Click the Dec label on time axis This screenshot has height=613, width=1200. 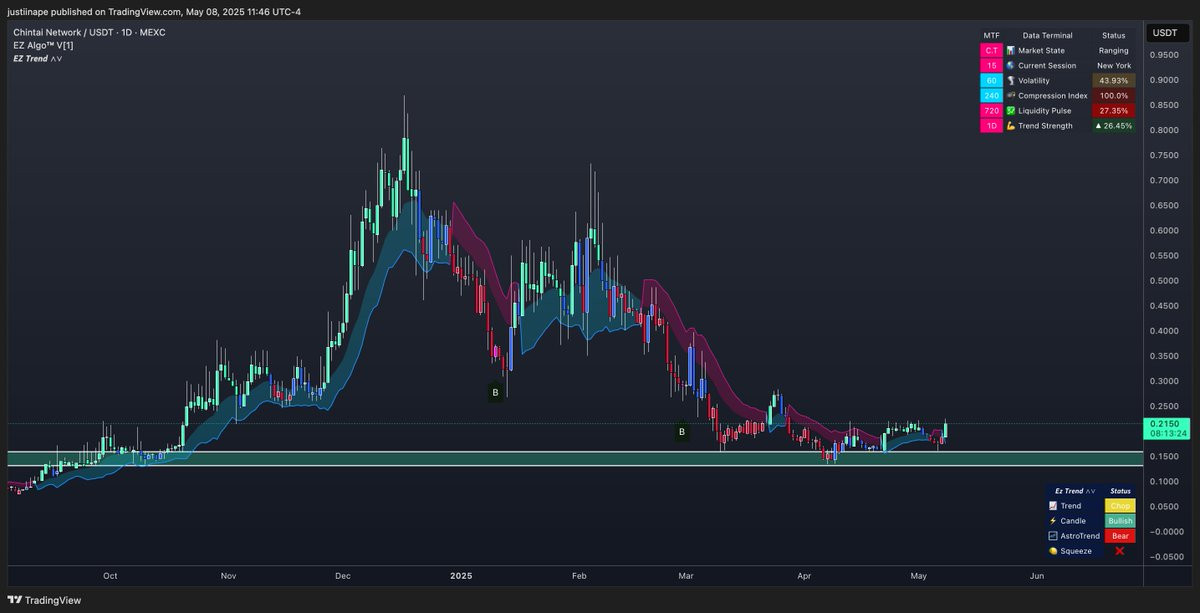(x=343, y=576)
